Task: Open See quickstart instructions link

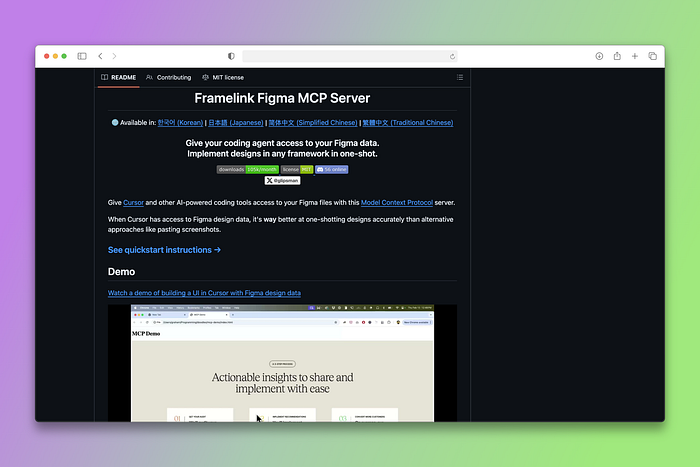Action: pos(164,250)
